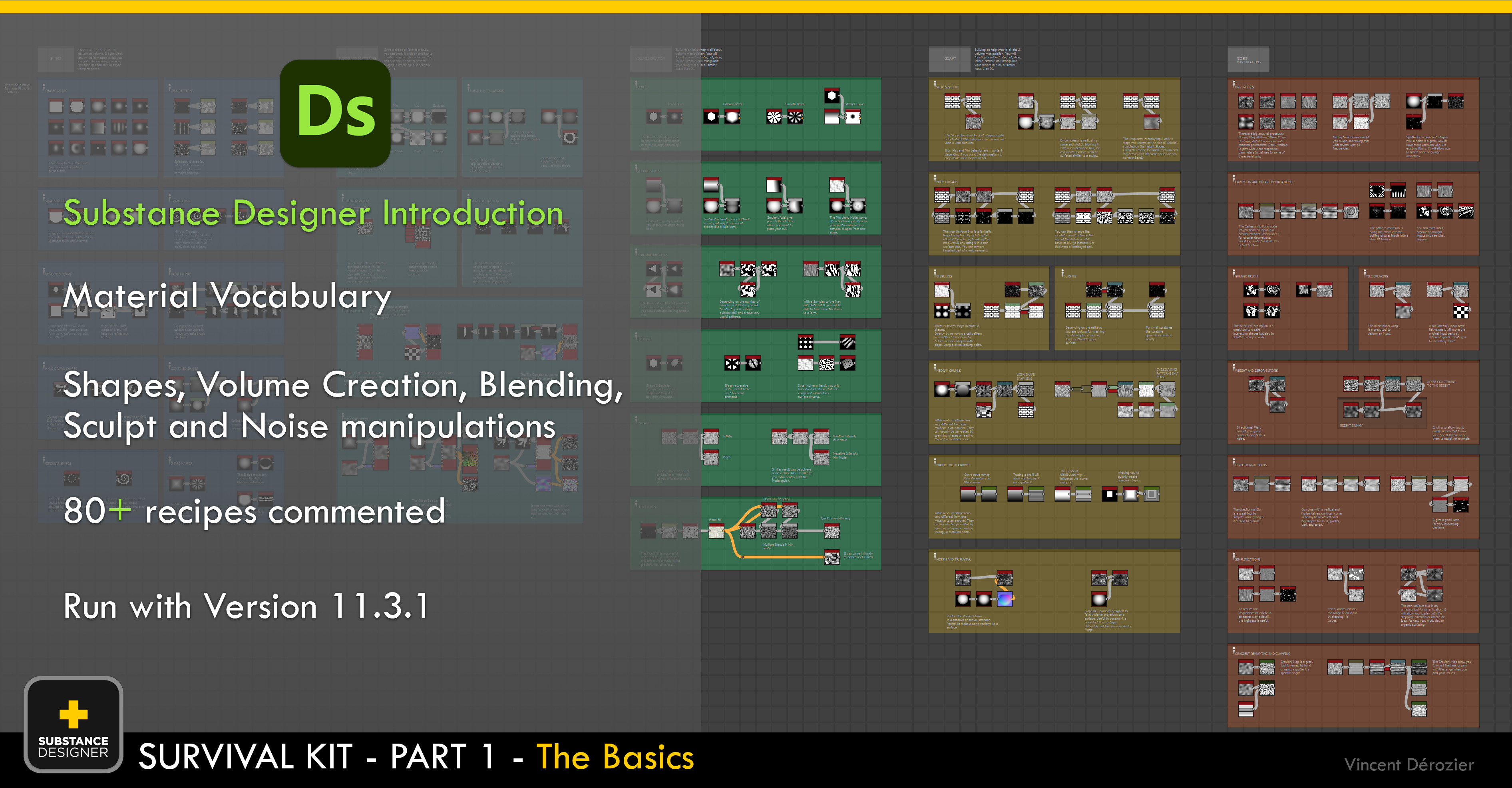The height and width of the screenshot is (788, 1512).
Task: Click the Material Vocabulary heading
Action: click(227, 296)
